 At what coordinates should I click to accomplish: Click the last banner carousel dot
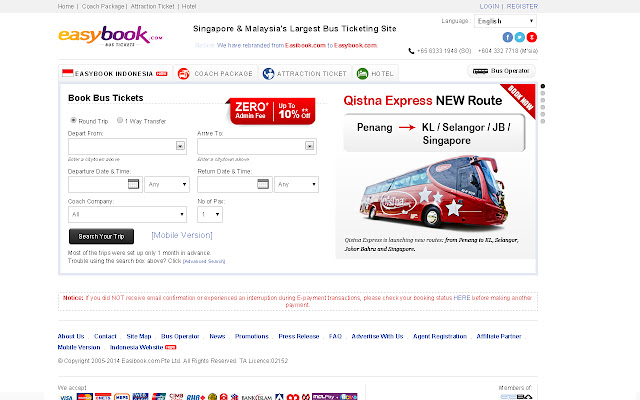(542, 121)
